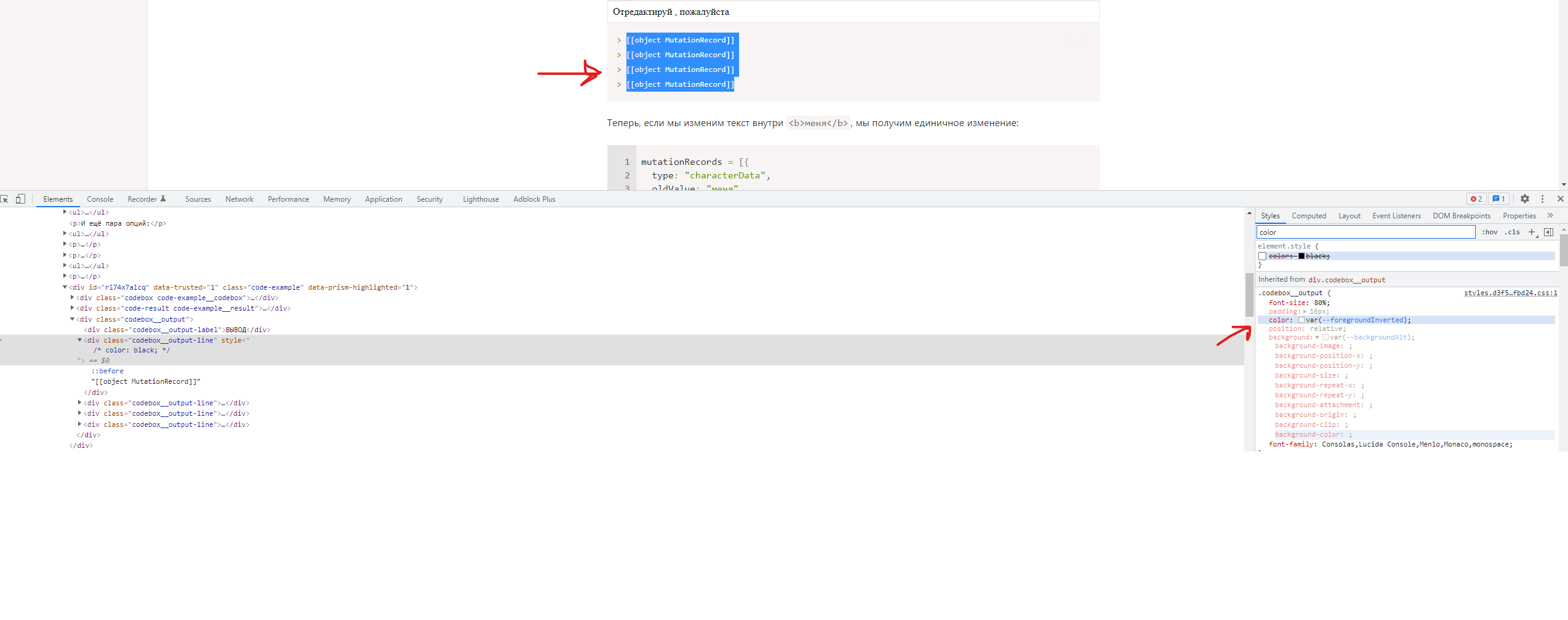Expand the padding shorthand triangle
The height and width of the screenshot is (620, 1568).
coord(1305,311)
